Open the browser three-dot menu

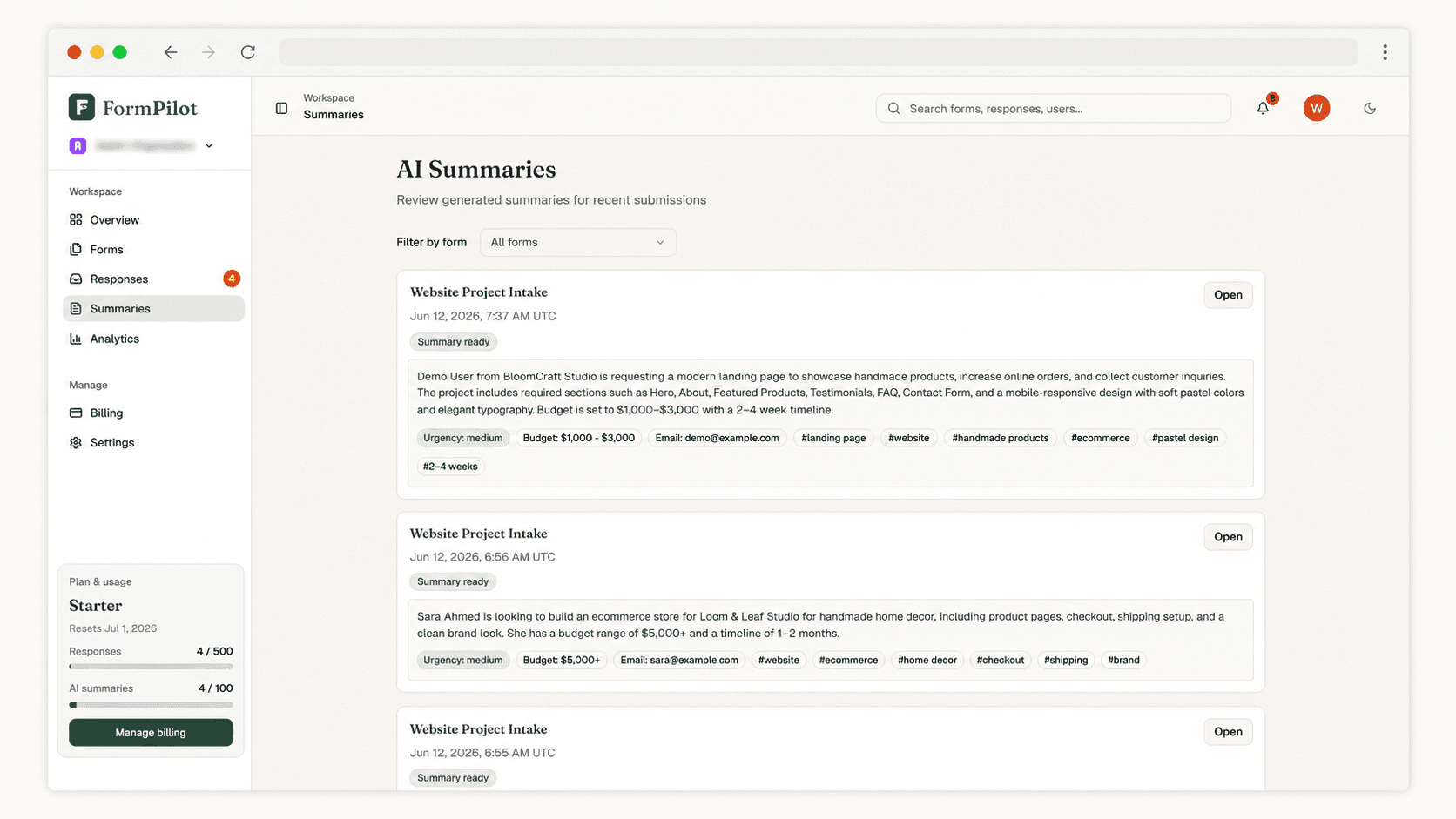[1385, 52]
